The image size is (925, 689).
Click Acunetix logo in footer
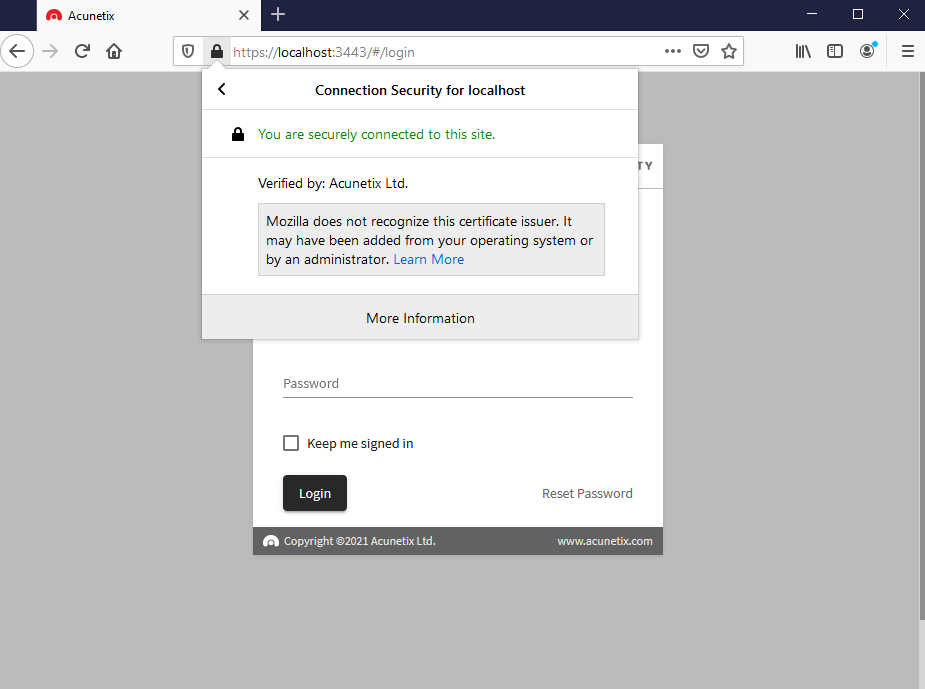(x=271, y=541)
